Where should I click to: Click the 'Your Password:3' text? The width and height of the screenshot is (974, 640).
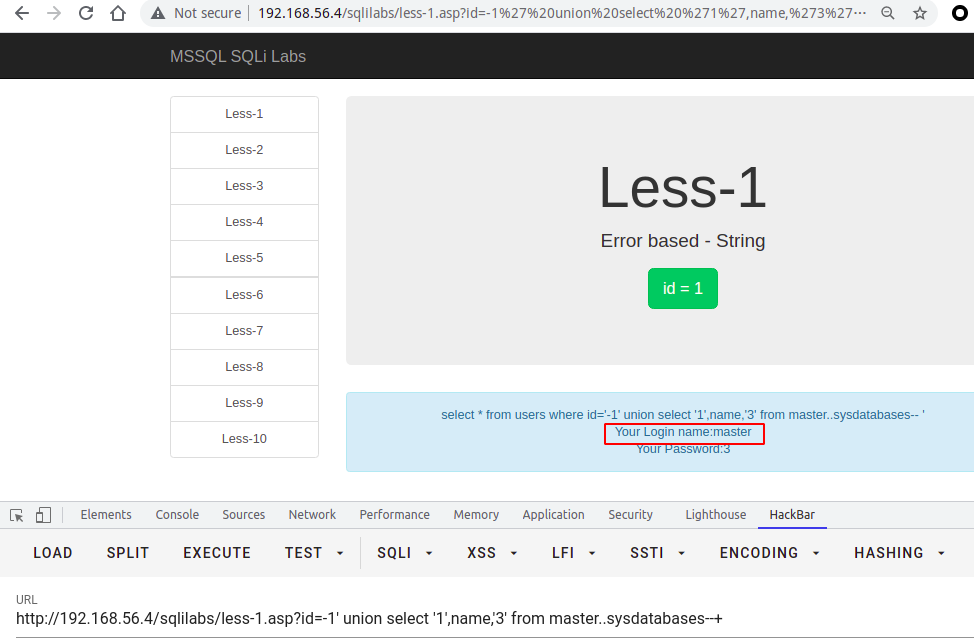pos(683,449)
